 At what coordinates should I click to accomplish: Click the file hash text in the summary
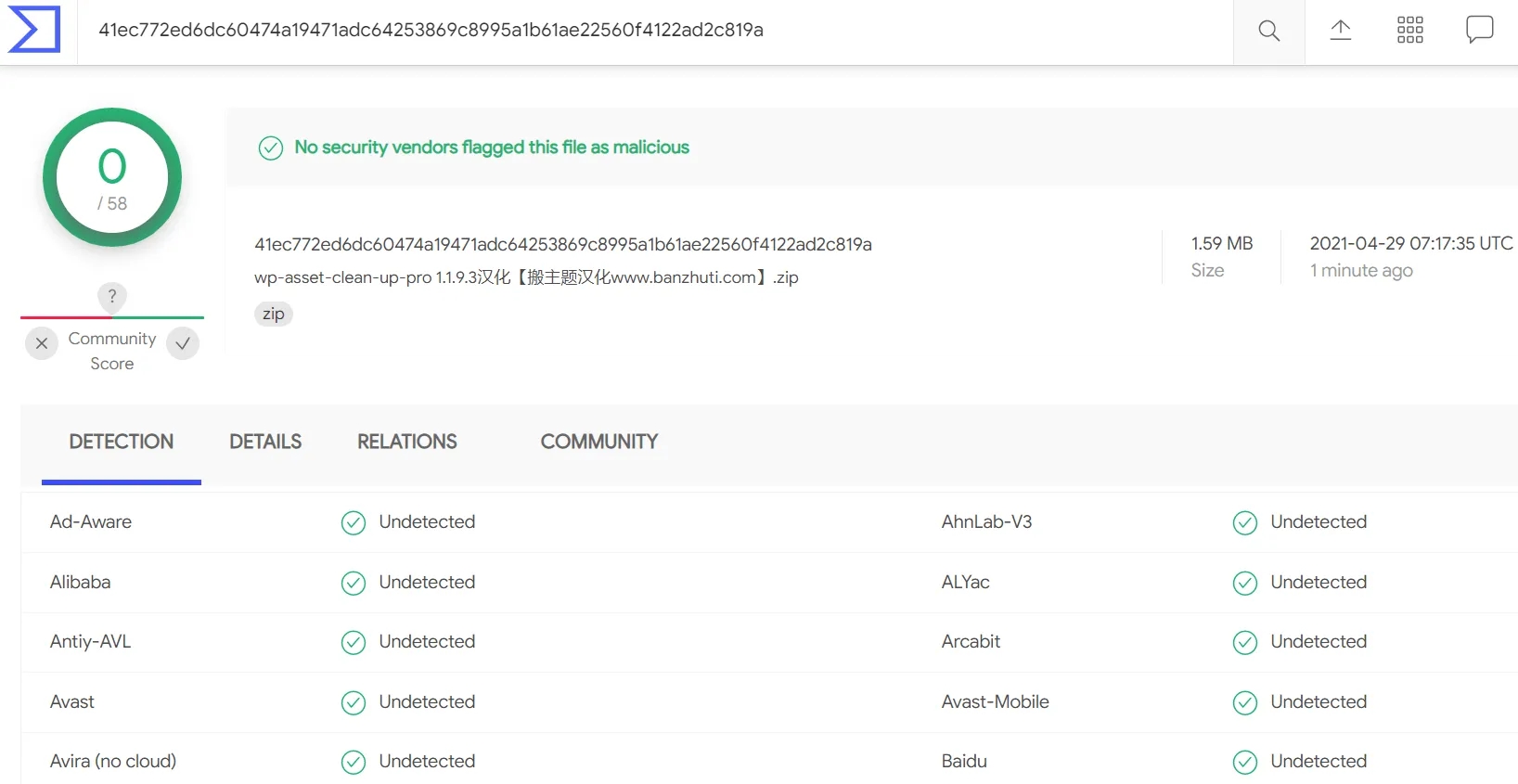pos(563,244)
